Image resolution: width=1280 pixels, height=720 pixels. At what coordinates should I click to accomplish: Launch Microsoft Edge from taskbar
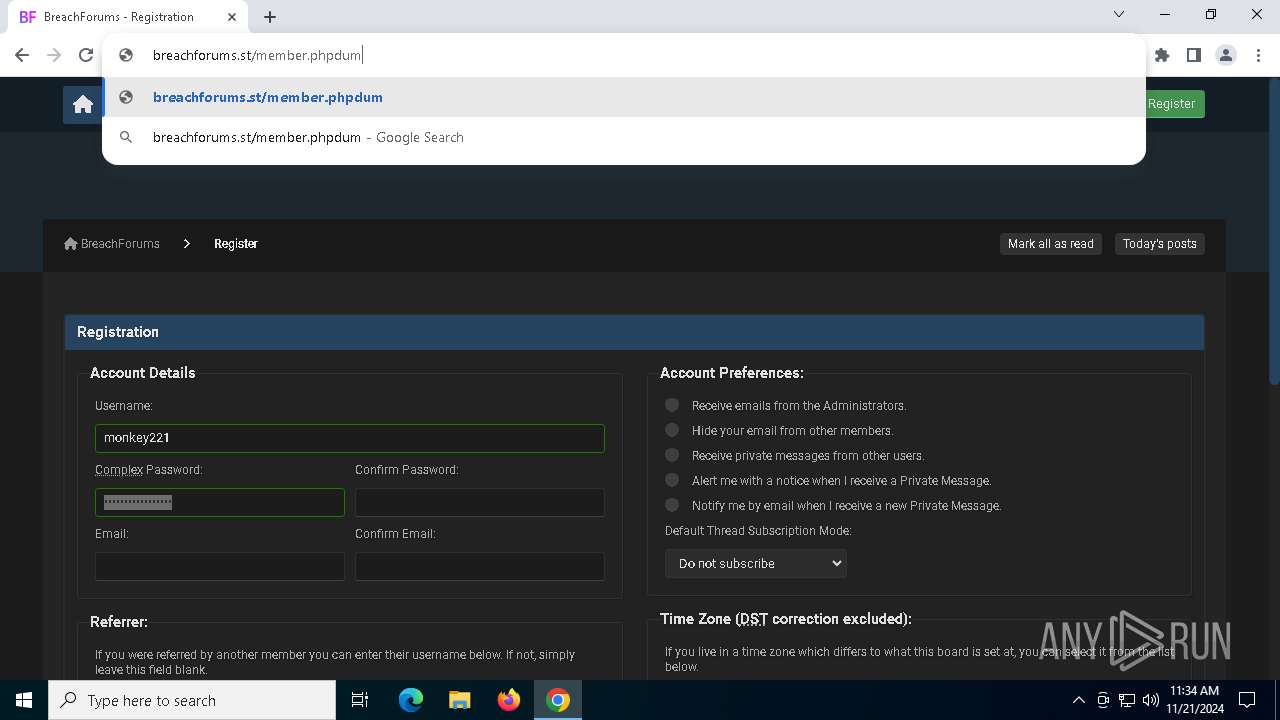[411, 700]
